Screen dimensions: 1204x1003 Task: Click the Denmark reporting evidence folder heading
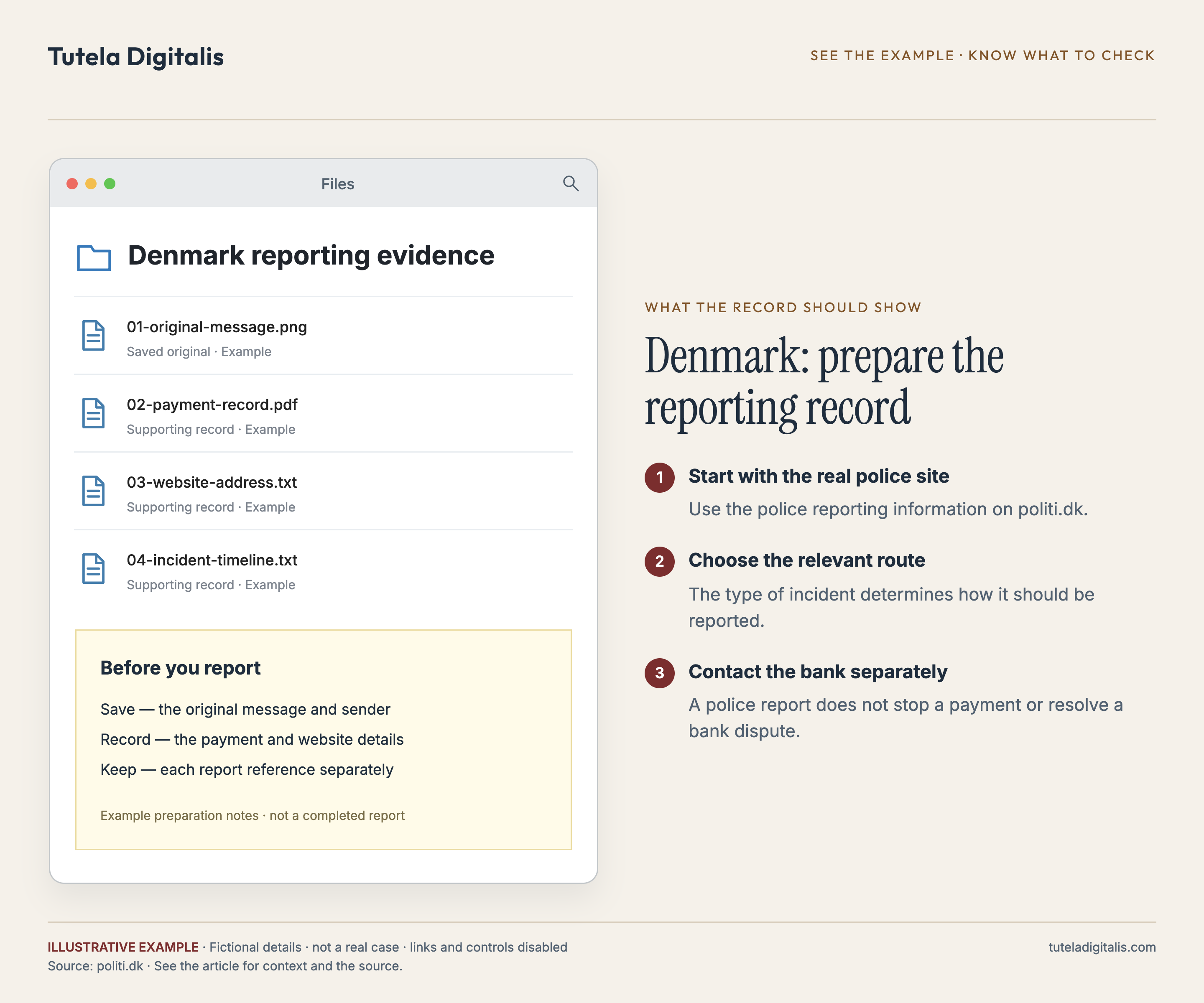(311, 256)
